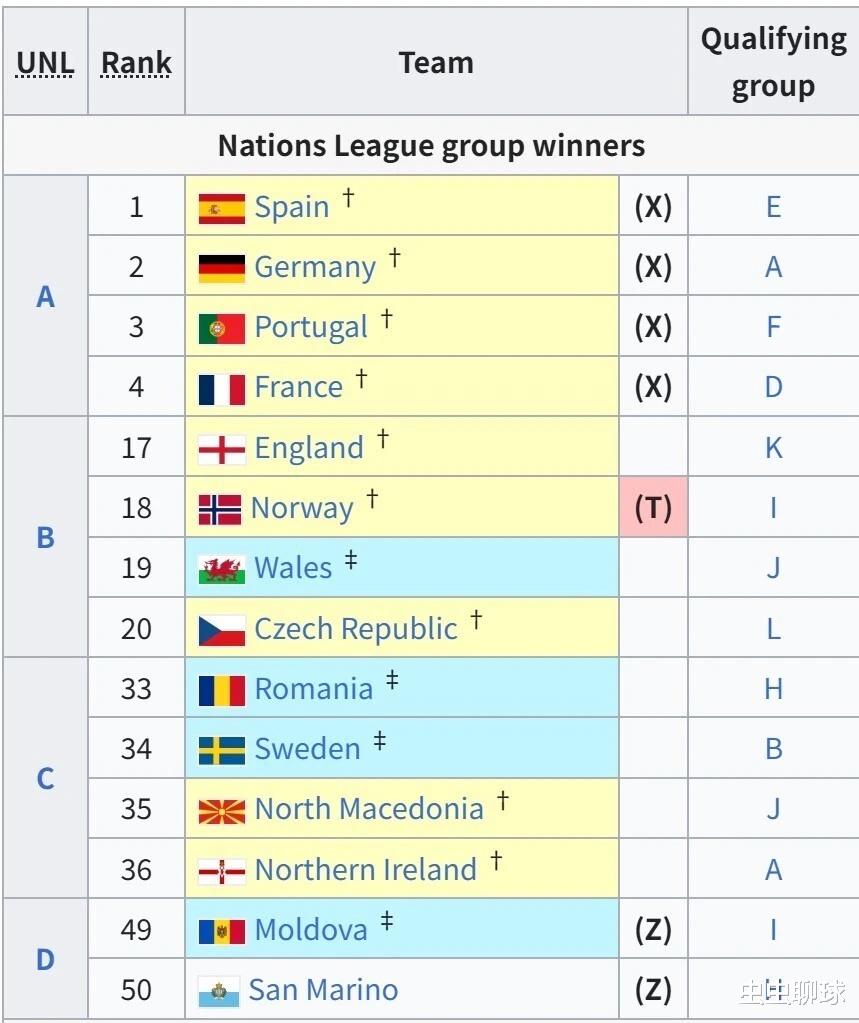
Task: Click the Germany flag icon
Action: [221, 268]
